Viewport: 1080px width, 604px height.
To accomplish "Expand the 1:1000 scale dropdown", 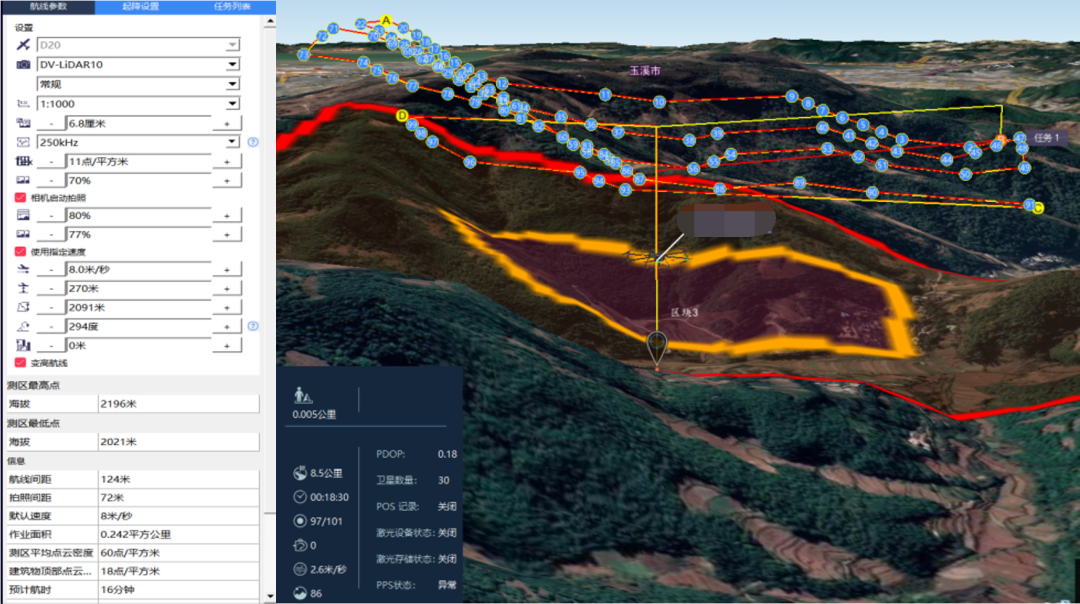I will pos(232,104).
